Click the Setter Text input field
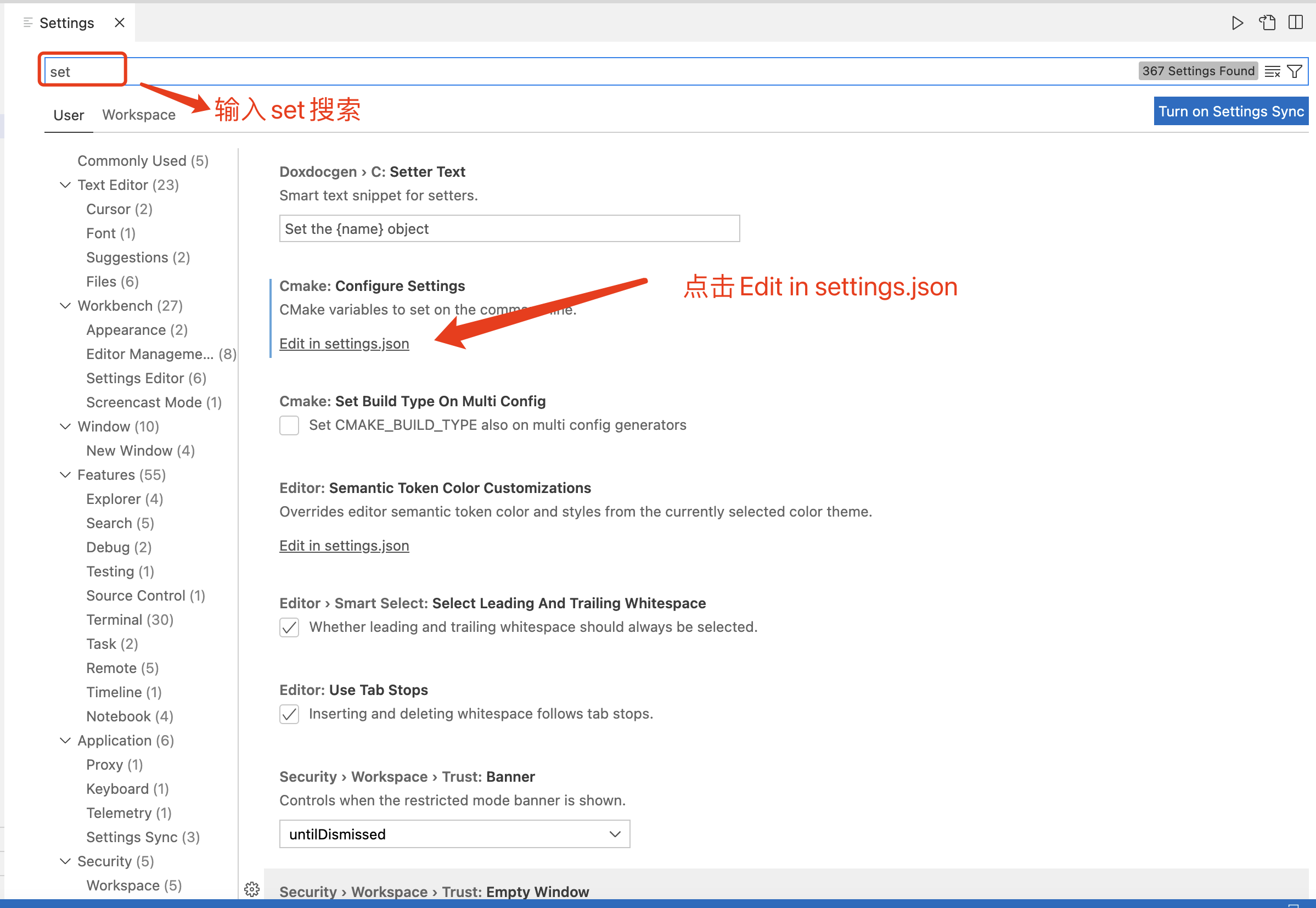The image size is (1316, 908). click(509, 229)
